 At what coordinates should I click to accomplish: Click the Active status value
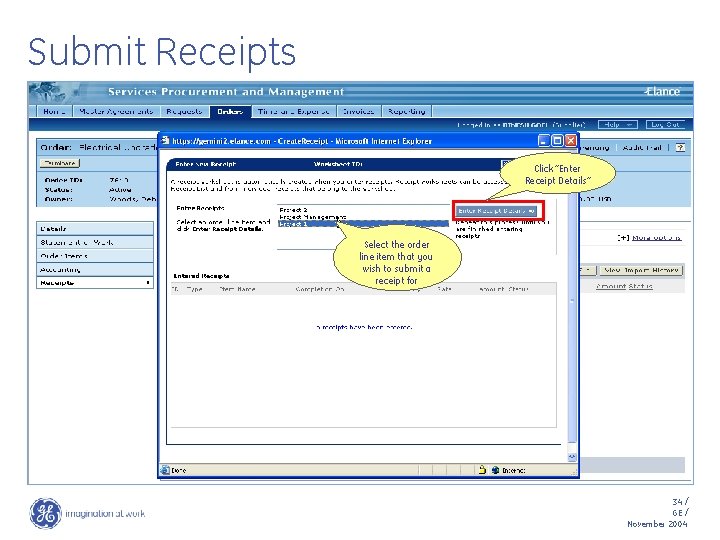tap(120, 190)
